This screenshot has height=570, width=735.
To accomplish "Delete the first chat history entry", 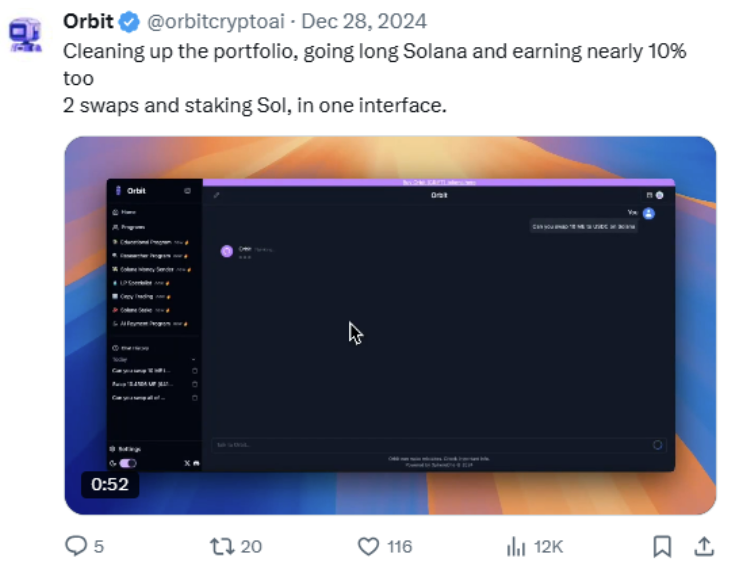I will pyautogui.click(x=195, y=371).
